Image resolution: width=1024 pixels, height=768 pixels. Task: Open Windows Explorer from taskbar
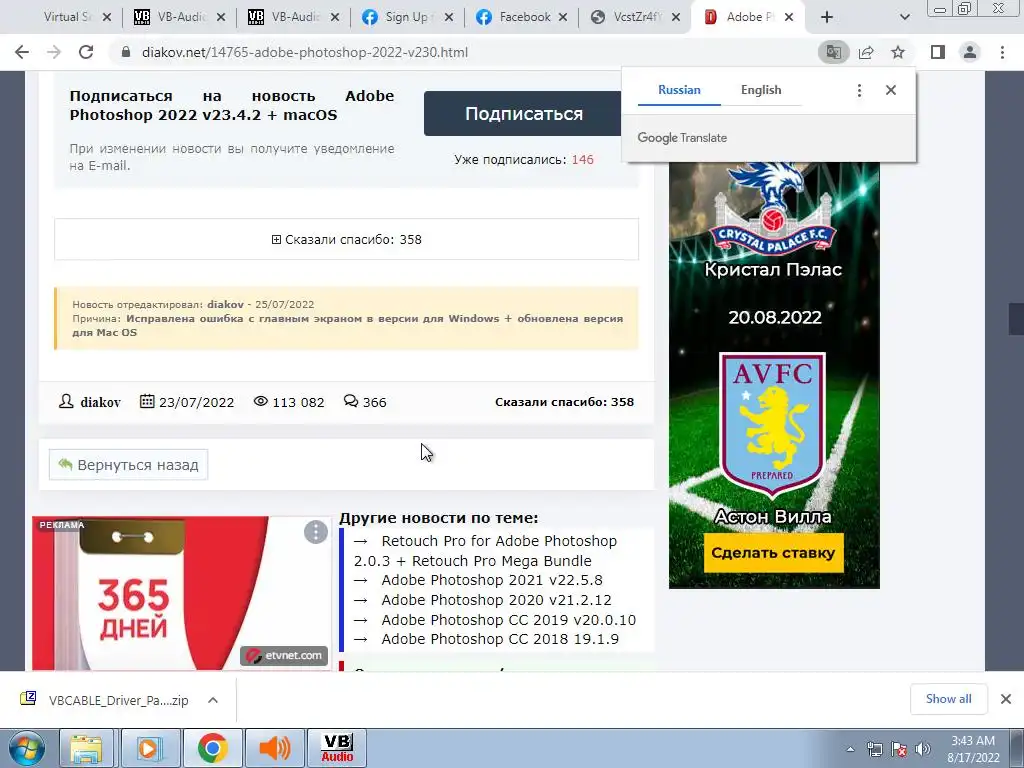[86, 748]
